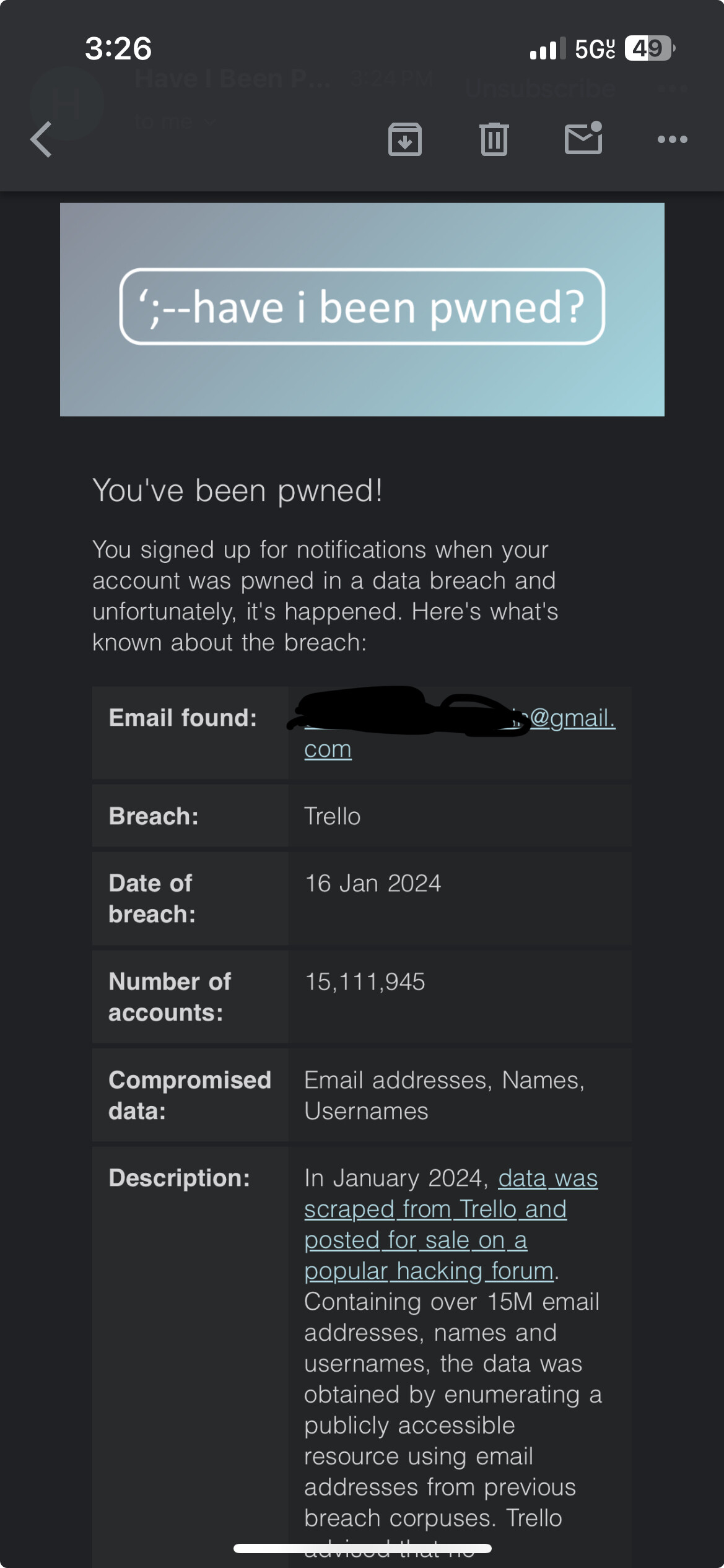Tap the 3:26 clock in status bar
Screen dimensions: 724x1568
click(118, 48)
